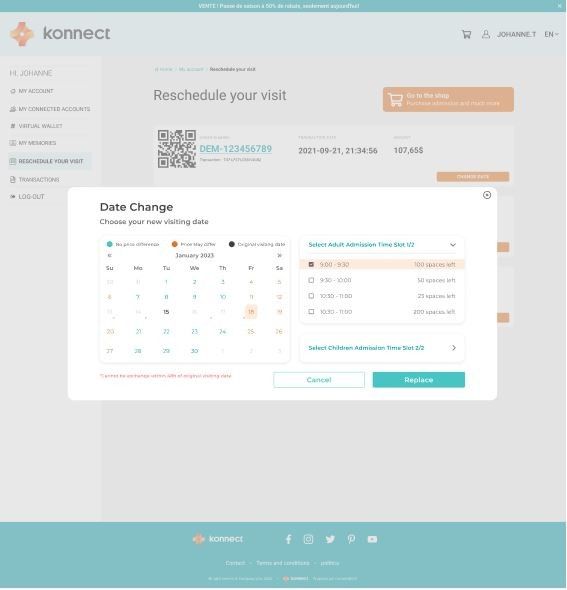Advance calendar to next month

pyautogui.click(x=279, y=255)
